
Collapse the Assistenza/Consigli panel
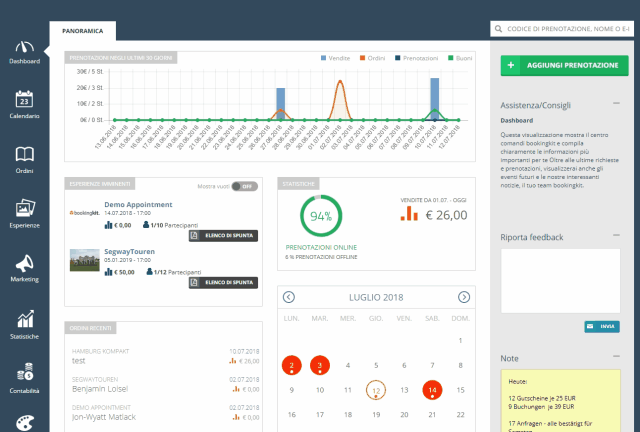[x=616, y=103]
